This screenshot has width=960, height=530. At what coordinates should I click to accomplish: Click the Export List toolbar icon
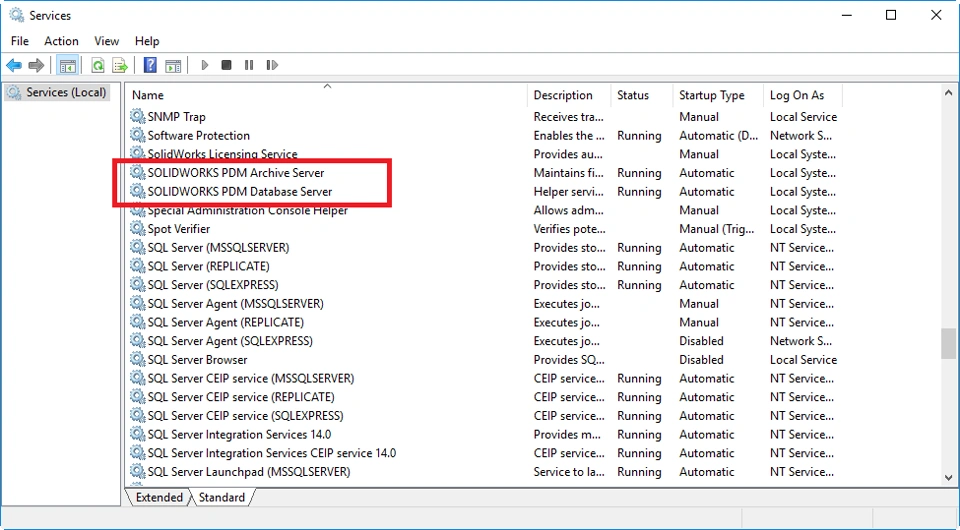(x=120, y=65)
